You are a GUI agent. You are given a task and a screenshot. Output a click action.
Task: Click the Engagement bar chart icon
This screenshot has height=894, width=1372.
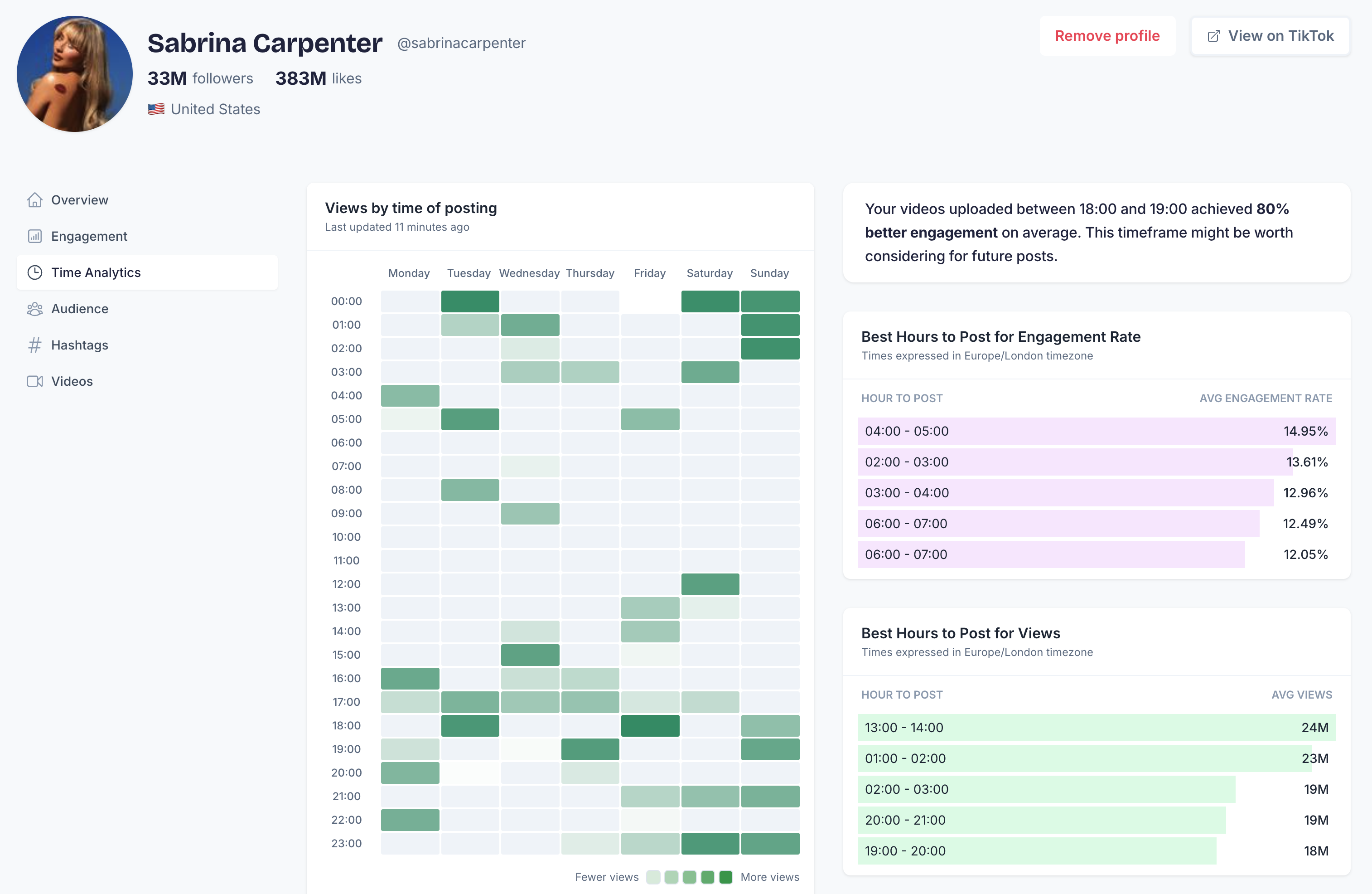[34, 236]
